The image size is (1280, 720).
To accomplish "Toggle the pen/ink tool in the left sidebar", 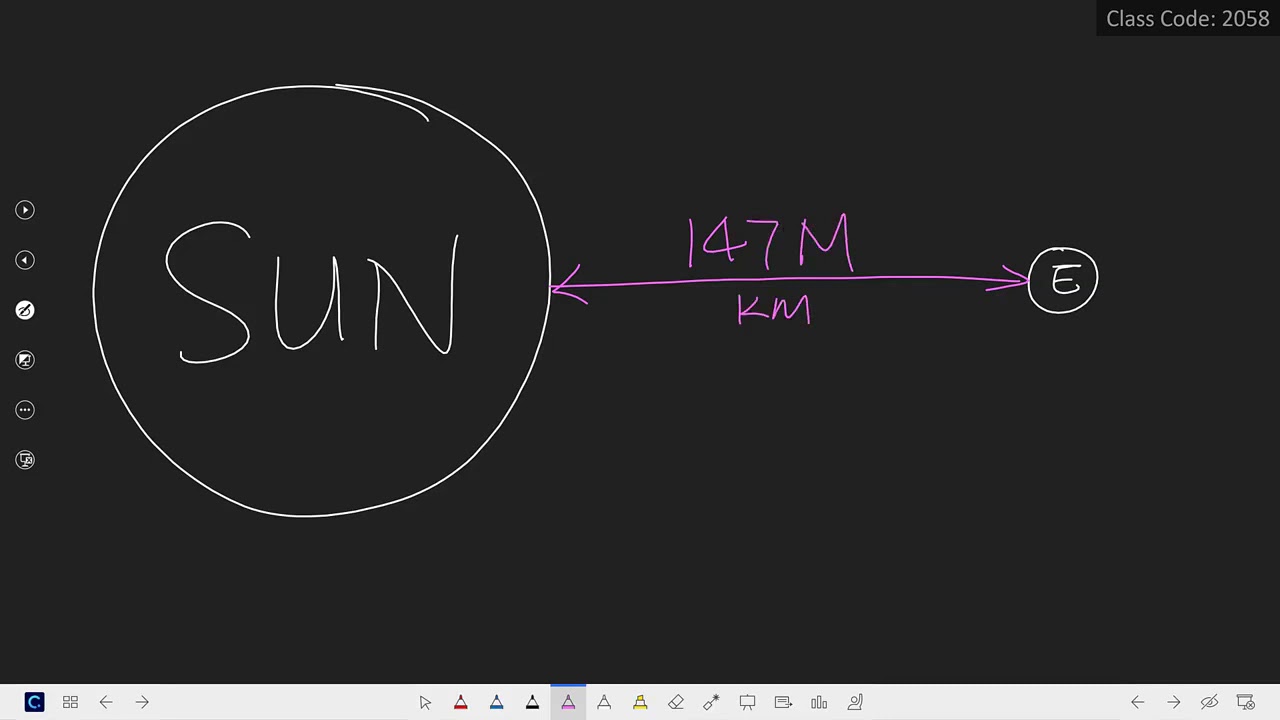I will coord(25,310).
